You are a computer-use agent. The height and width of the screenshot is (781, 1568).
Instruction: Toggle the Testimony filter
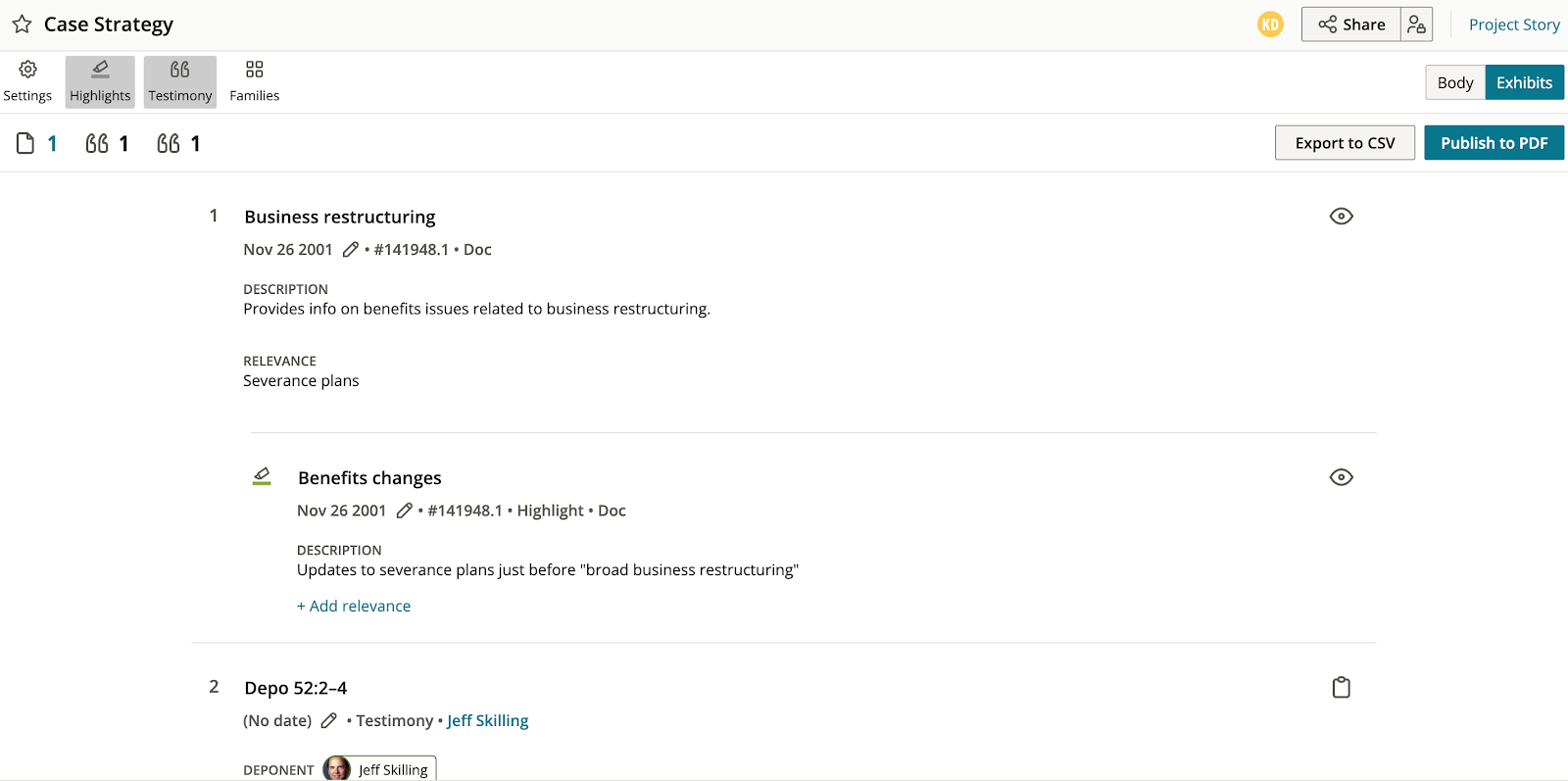180,81
